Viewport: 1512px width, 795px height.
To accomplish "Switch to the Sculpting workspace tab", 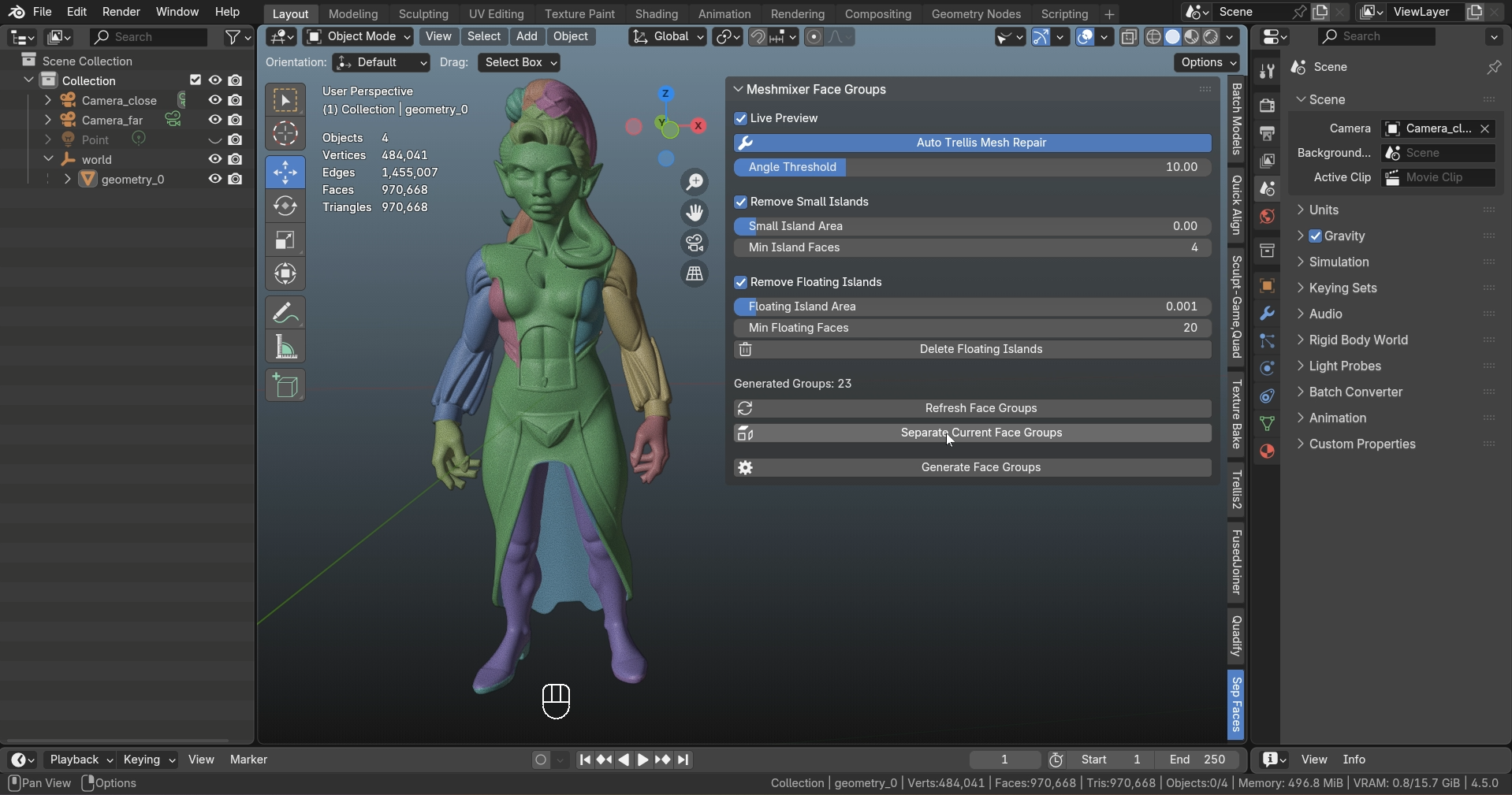I will click(x=423, y=13).
